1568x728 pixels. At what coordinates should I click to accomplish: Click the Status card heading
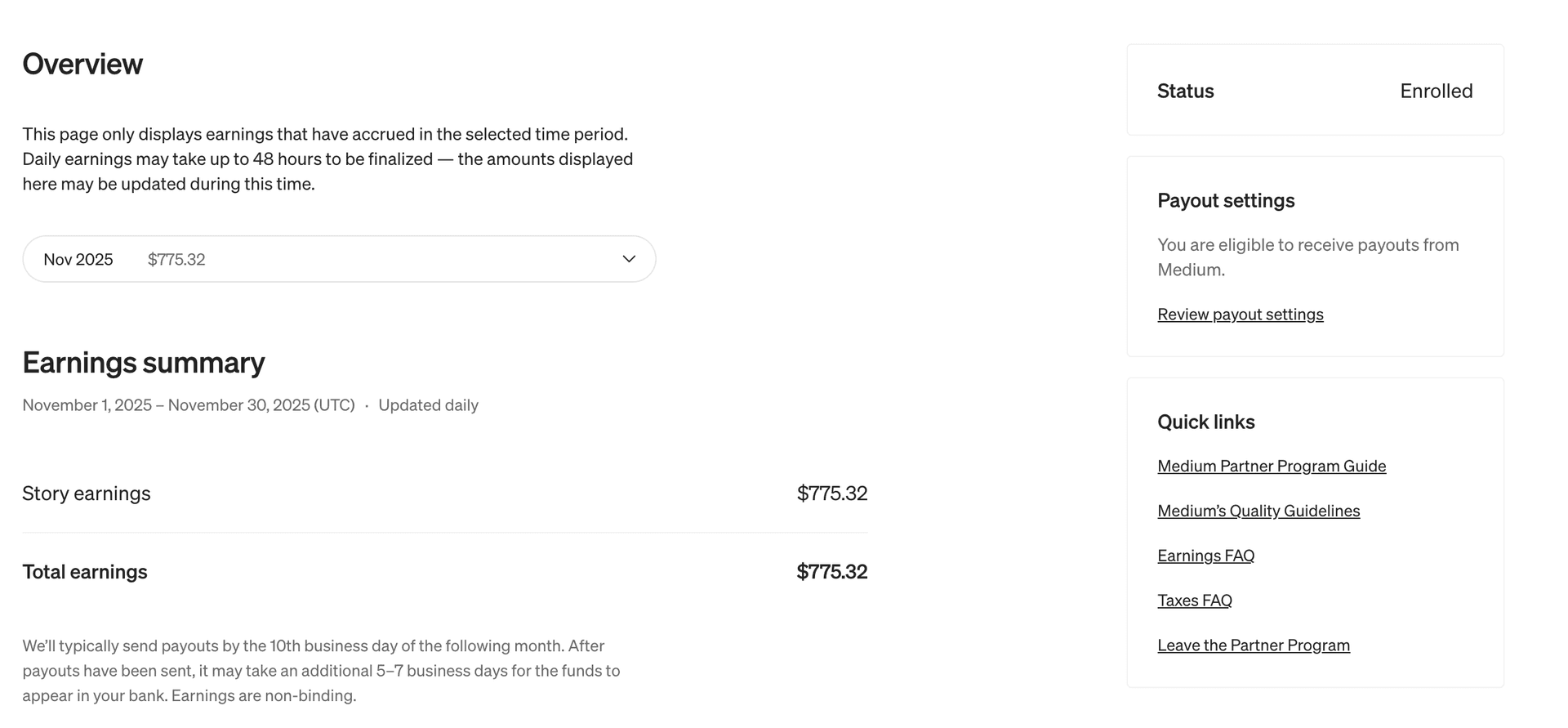pyautogui.click(x=1185, y=91)
